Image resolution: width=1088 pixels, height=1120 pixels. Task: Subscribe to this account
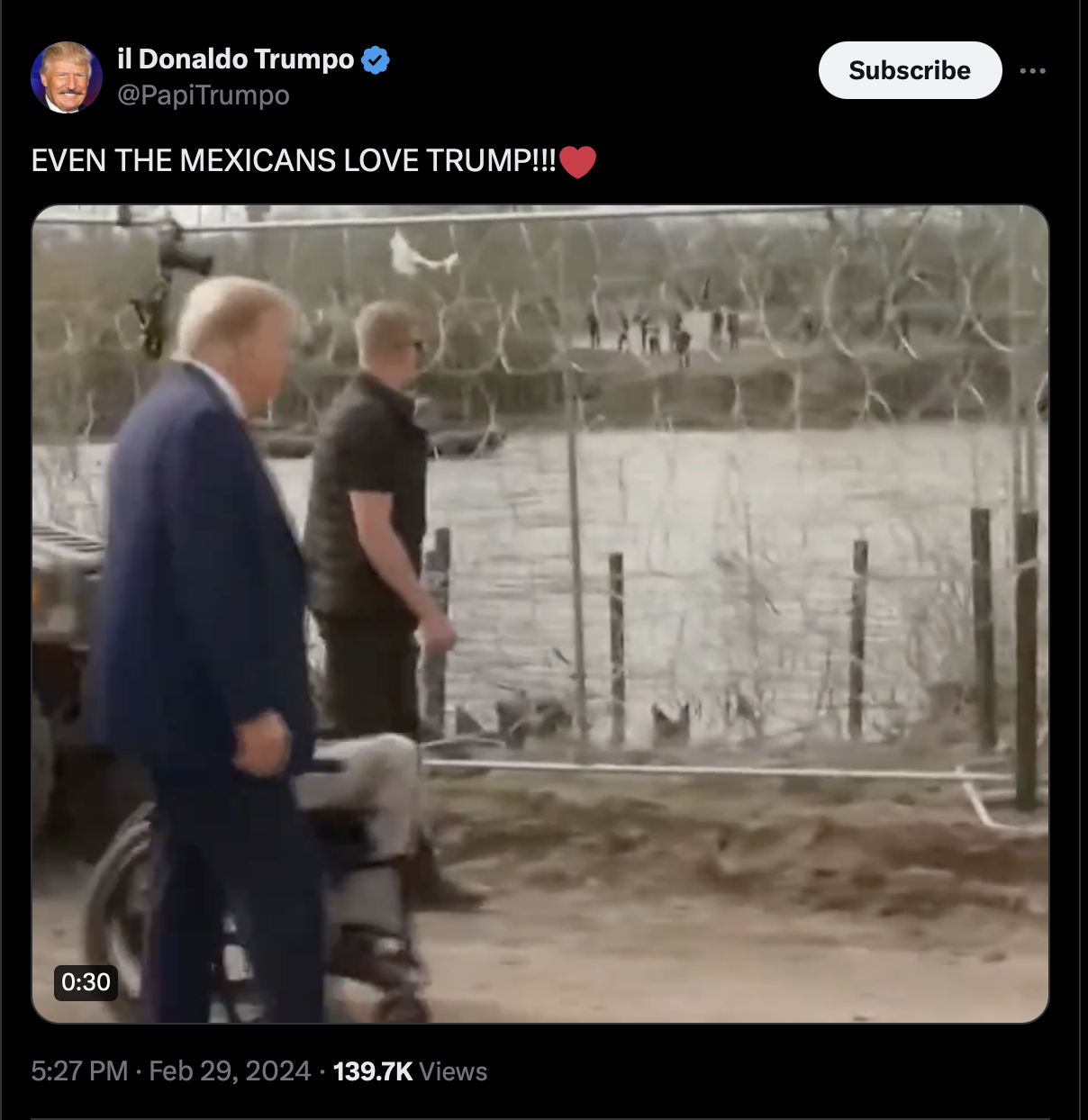click(910, 70)
